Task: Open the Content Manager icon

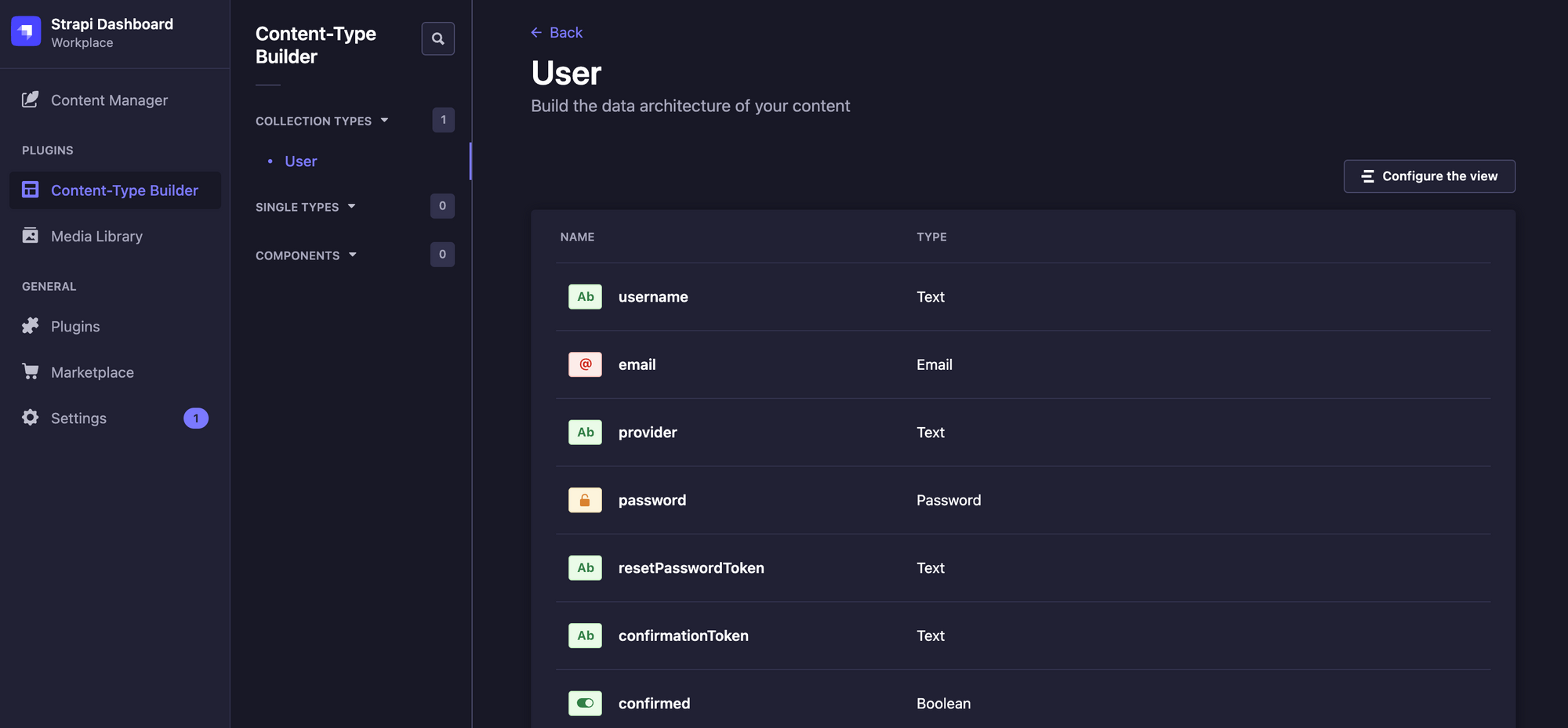Action: pyautogui.click(x=30, y=100)
